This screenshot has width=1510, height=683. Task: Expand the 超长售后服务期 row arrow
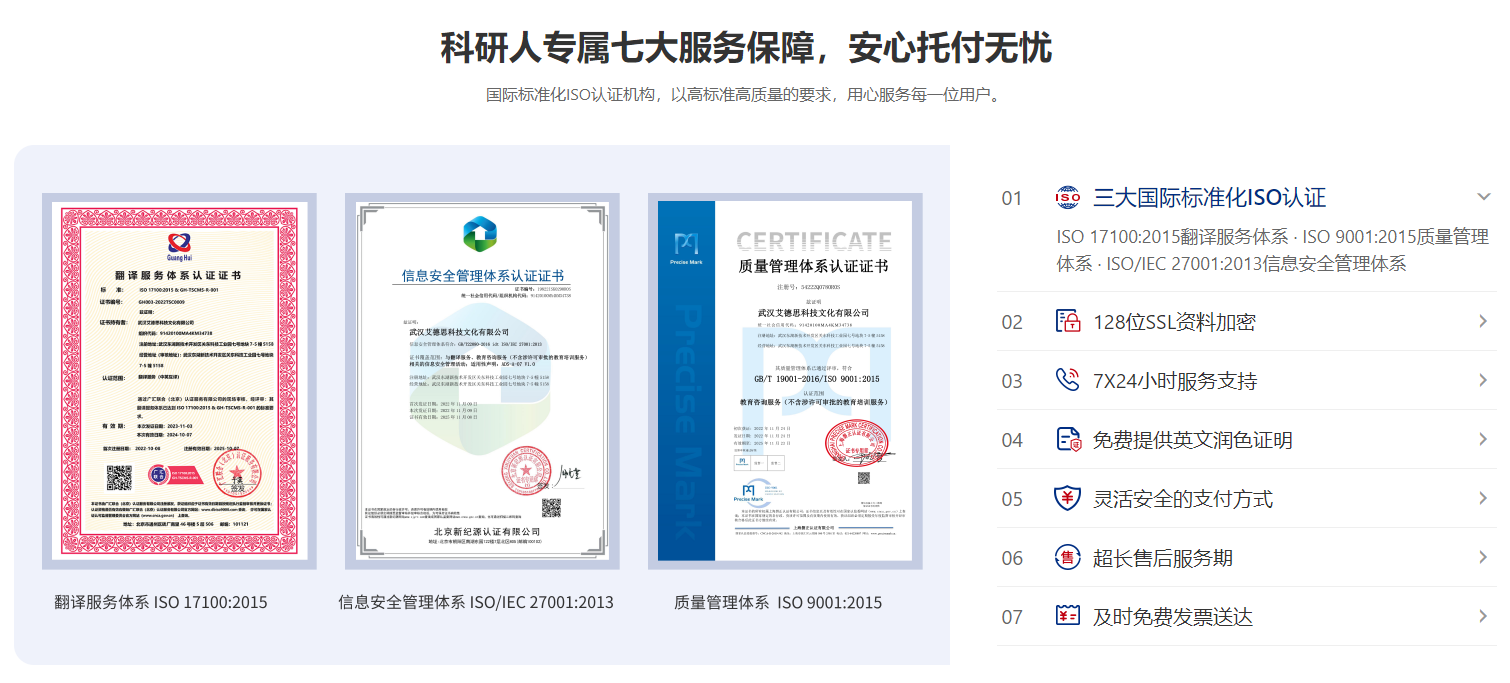1484,557
